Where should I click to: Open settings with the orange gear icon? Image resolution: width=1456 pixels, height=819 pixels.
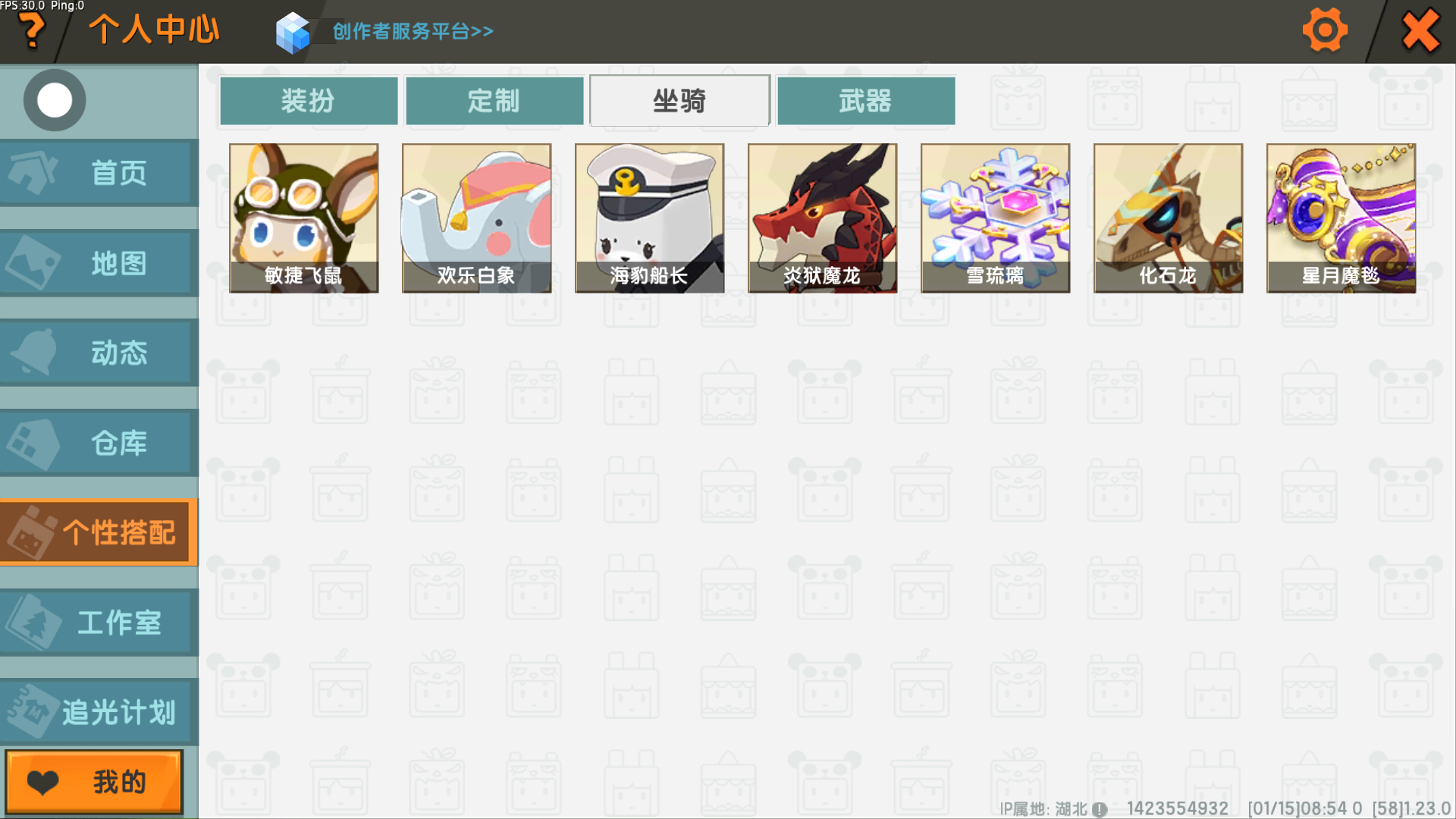click(x=1325, y=30)
